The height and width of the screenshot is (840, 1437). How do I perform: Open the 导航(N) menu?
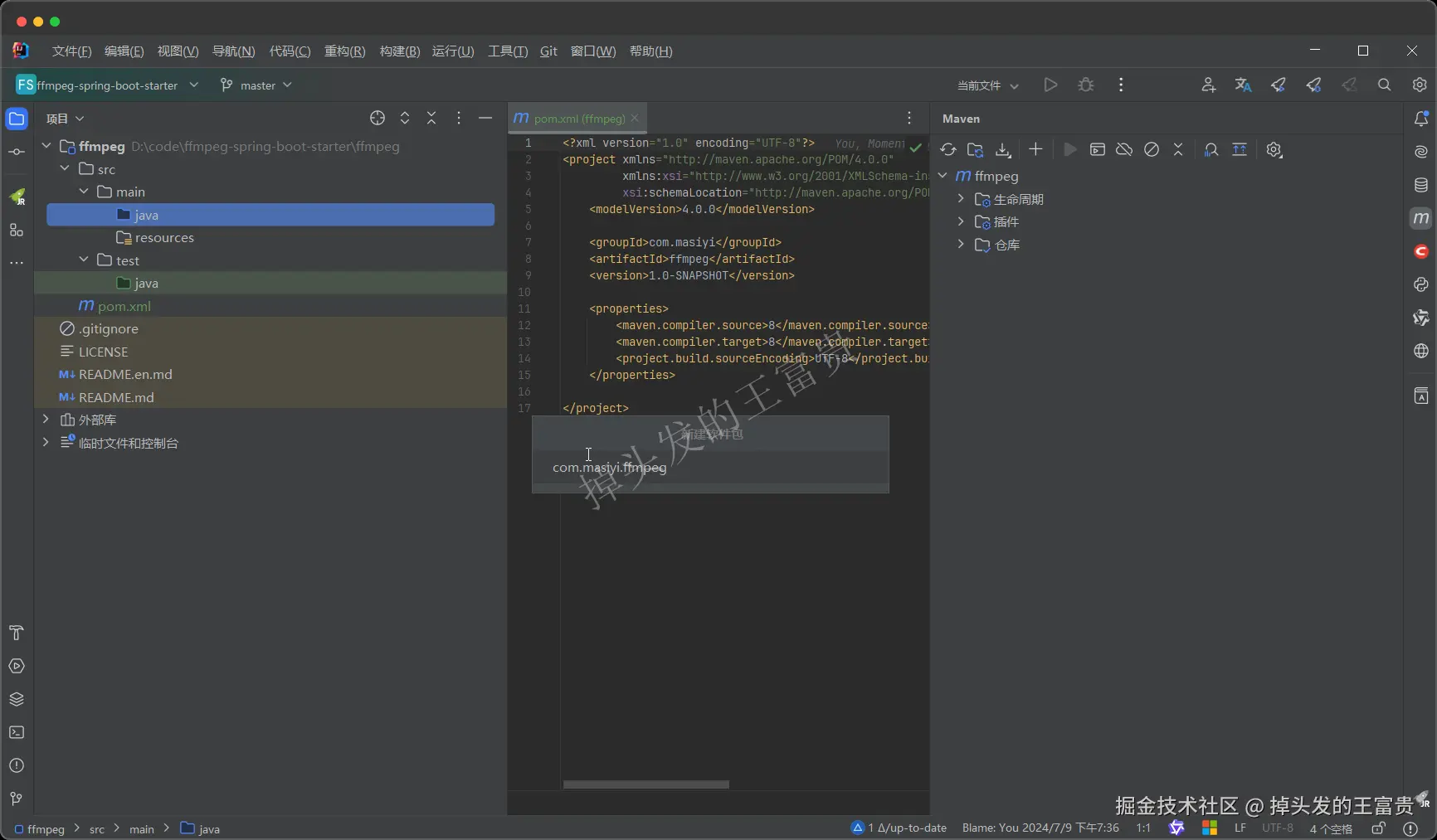point(233,51)
